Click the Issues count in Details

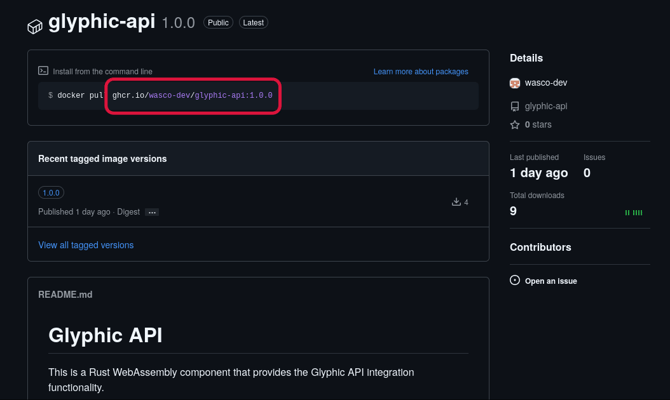(x=587, y=173)
